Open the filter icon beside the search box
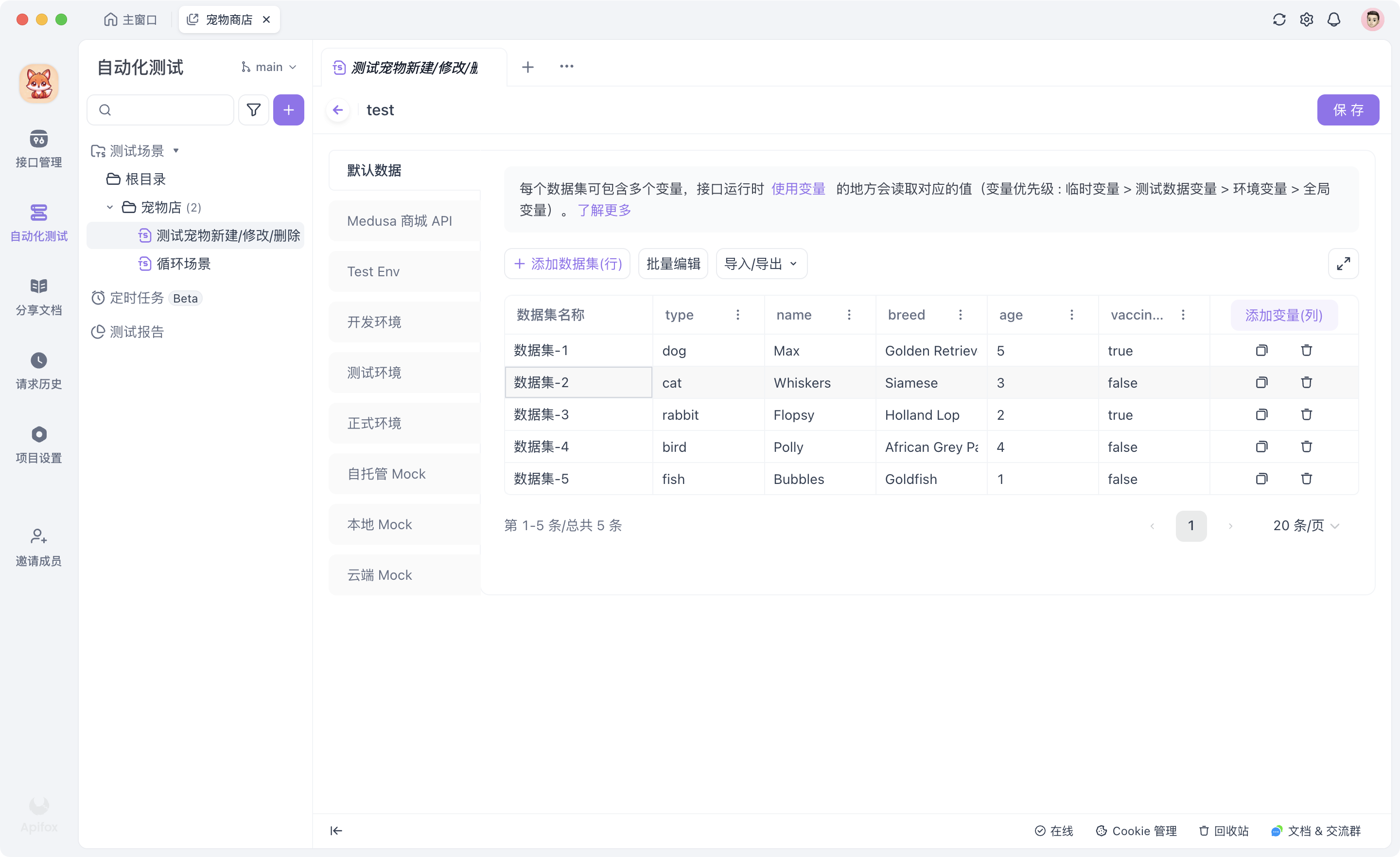 pyautogui.click(x=253, y=109)
